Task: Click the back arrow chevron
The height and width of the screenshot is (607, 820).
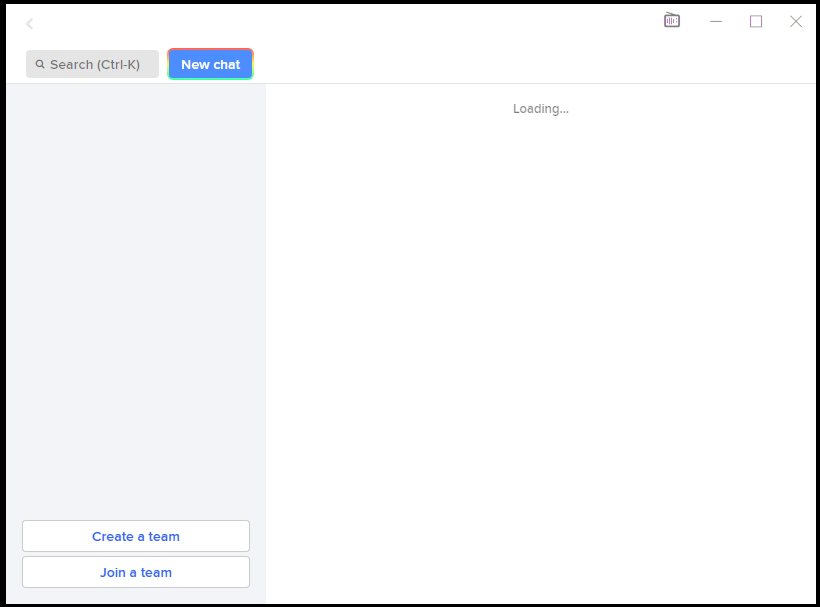Action: click(30, 24)
